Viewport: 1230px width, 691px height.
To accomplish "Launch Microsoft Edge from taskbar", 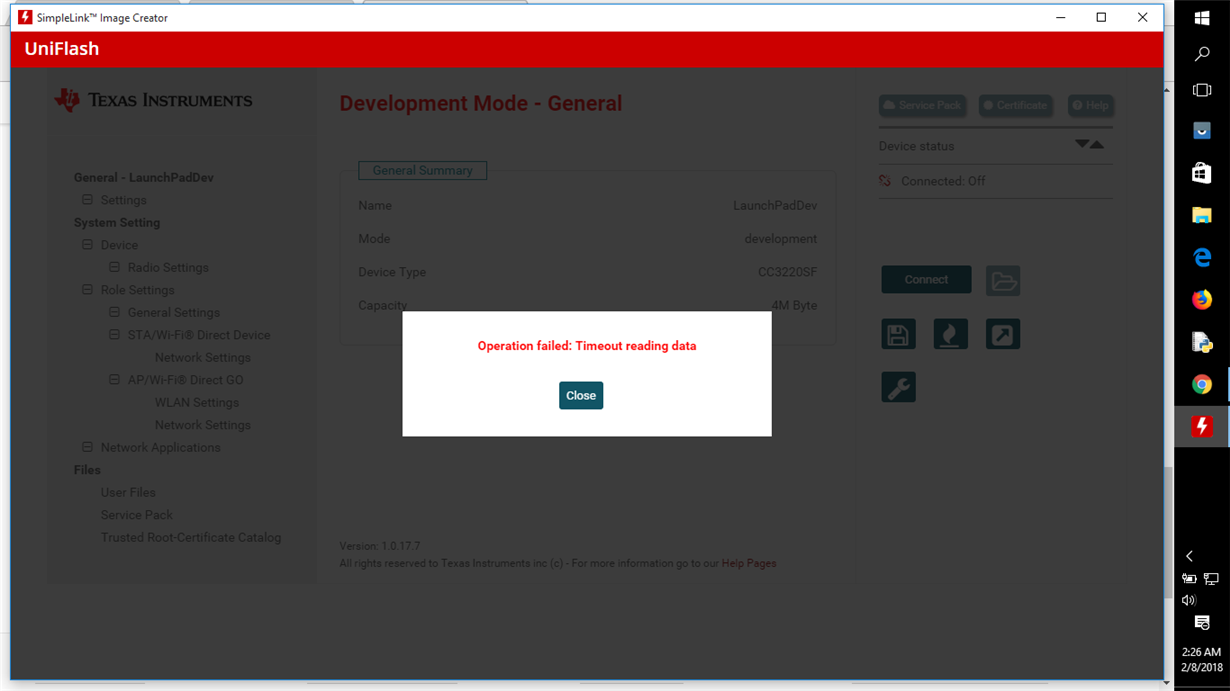I will 1202,257.
